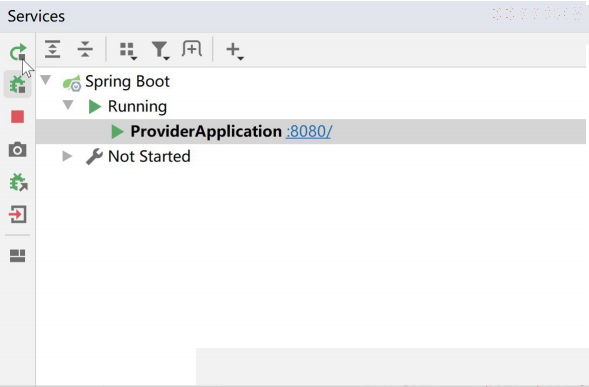Open the :8080/ port link

point(309,132)
